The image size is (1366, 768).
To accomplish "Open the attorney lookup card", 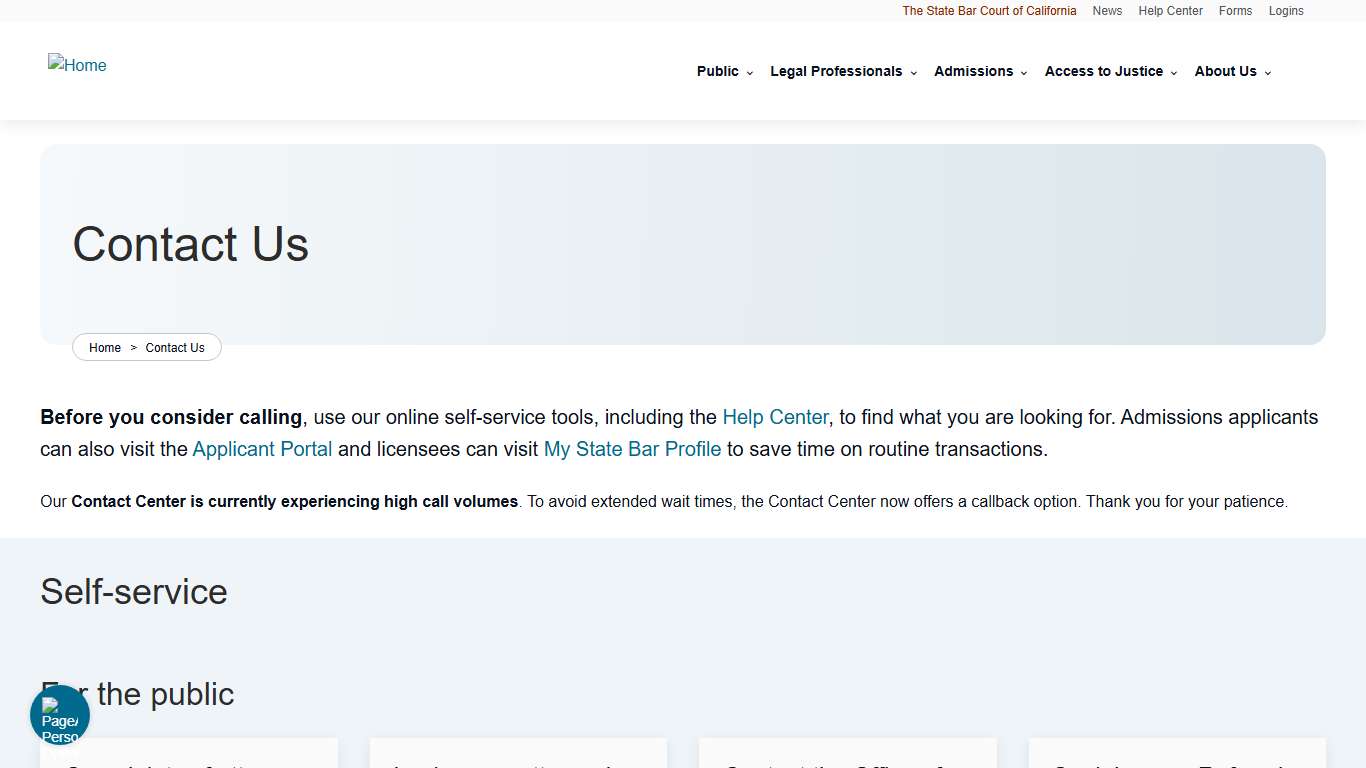I will 517,760.
